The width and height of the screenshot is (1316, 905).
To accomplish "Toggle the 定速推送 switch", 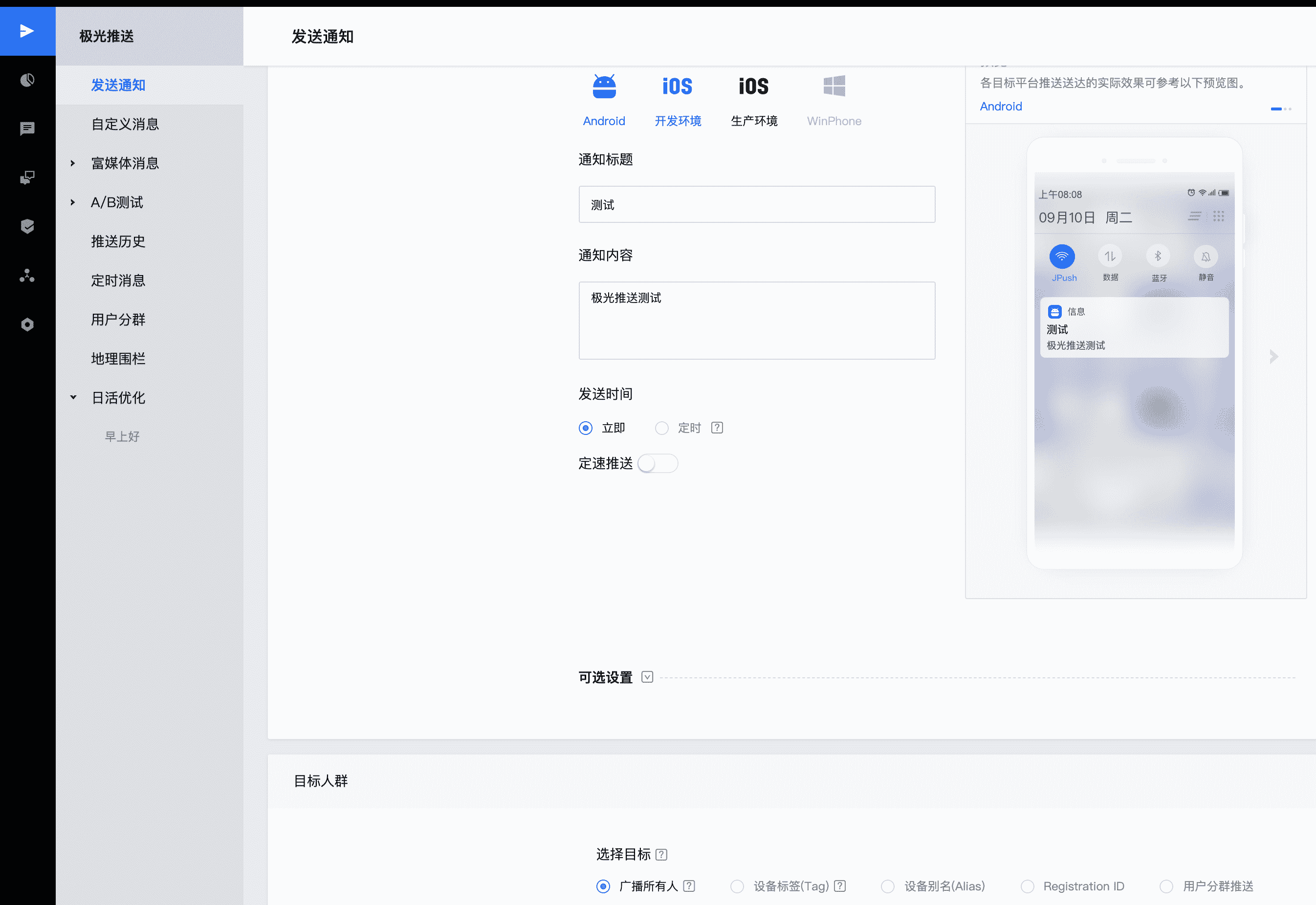I will tap(658, 463).
